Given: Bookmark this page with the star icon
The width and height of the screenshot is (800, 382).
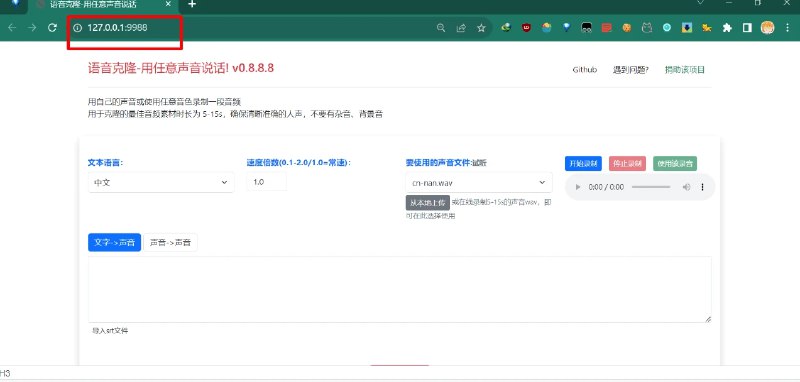Looking at the screenshot, I should (x=481, y=28).
